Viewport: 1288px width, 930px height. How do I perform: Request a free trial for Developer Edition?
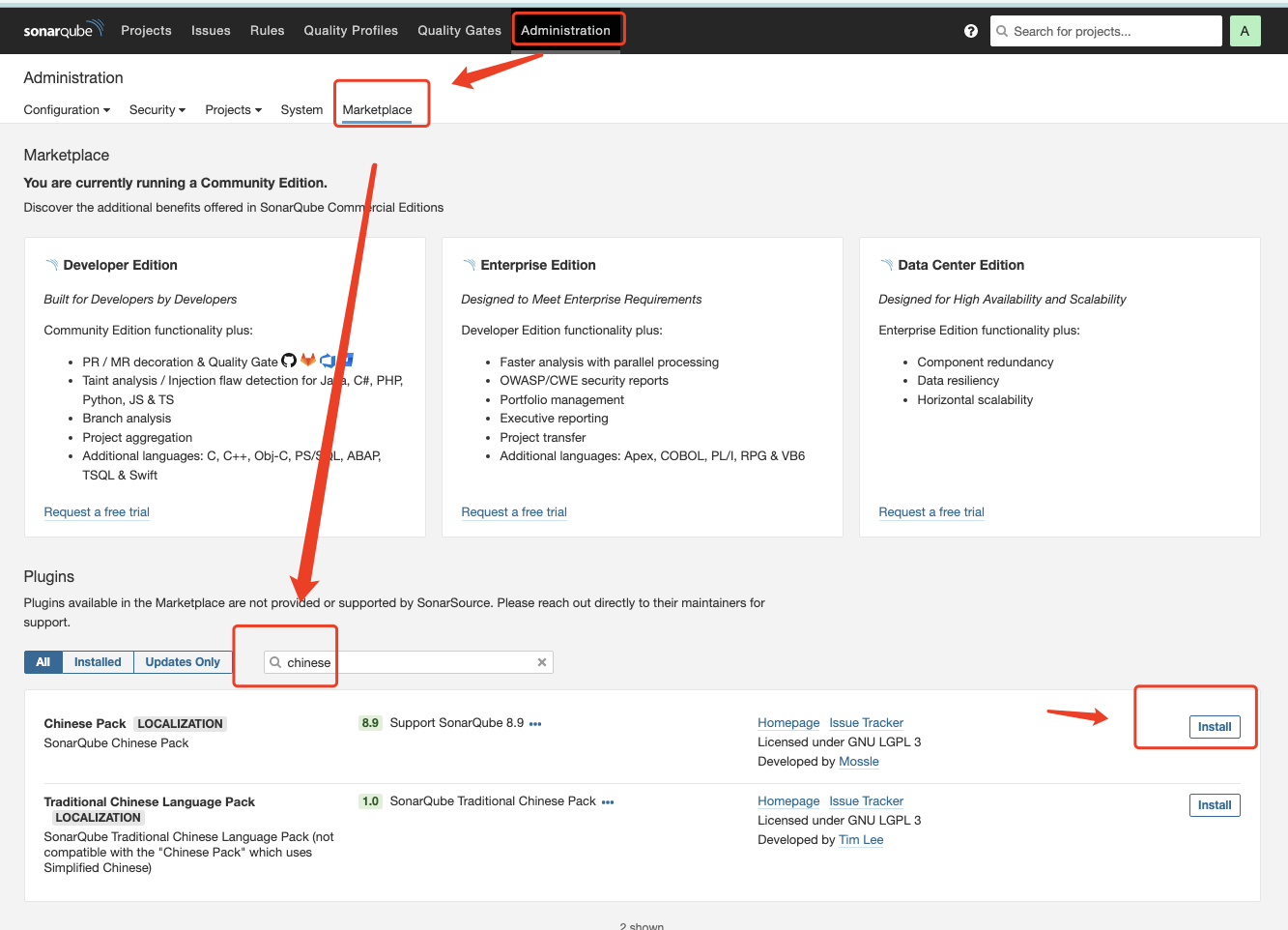(x=97, y=511)
